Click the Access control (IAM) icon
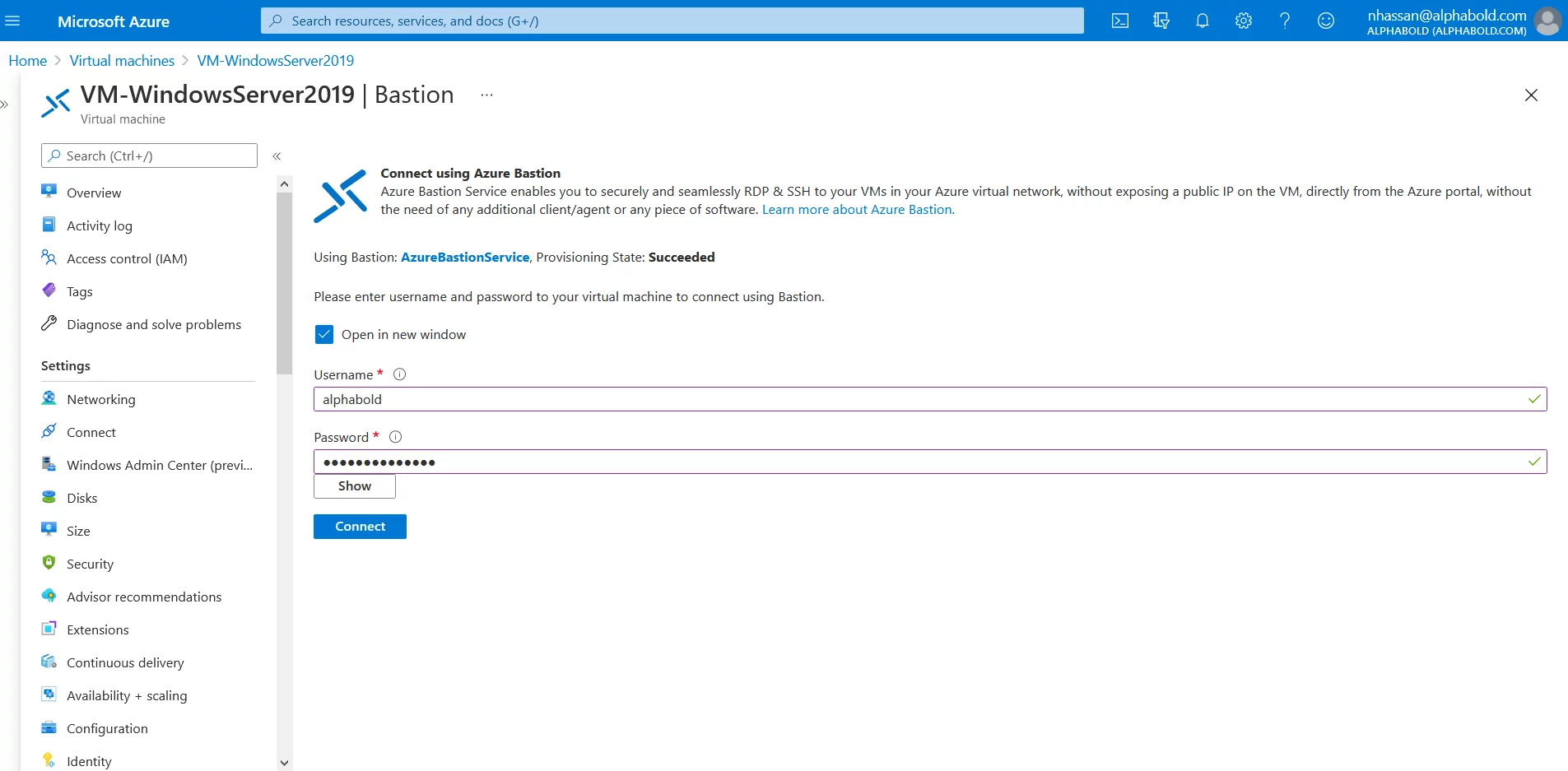Screen dimensions: 1568x771 tap(49, 258)
